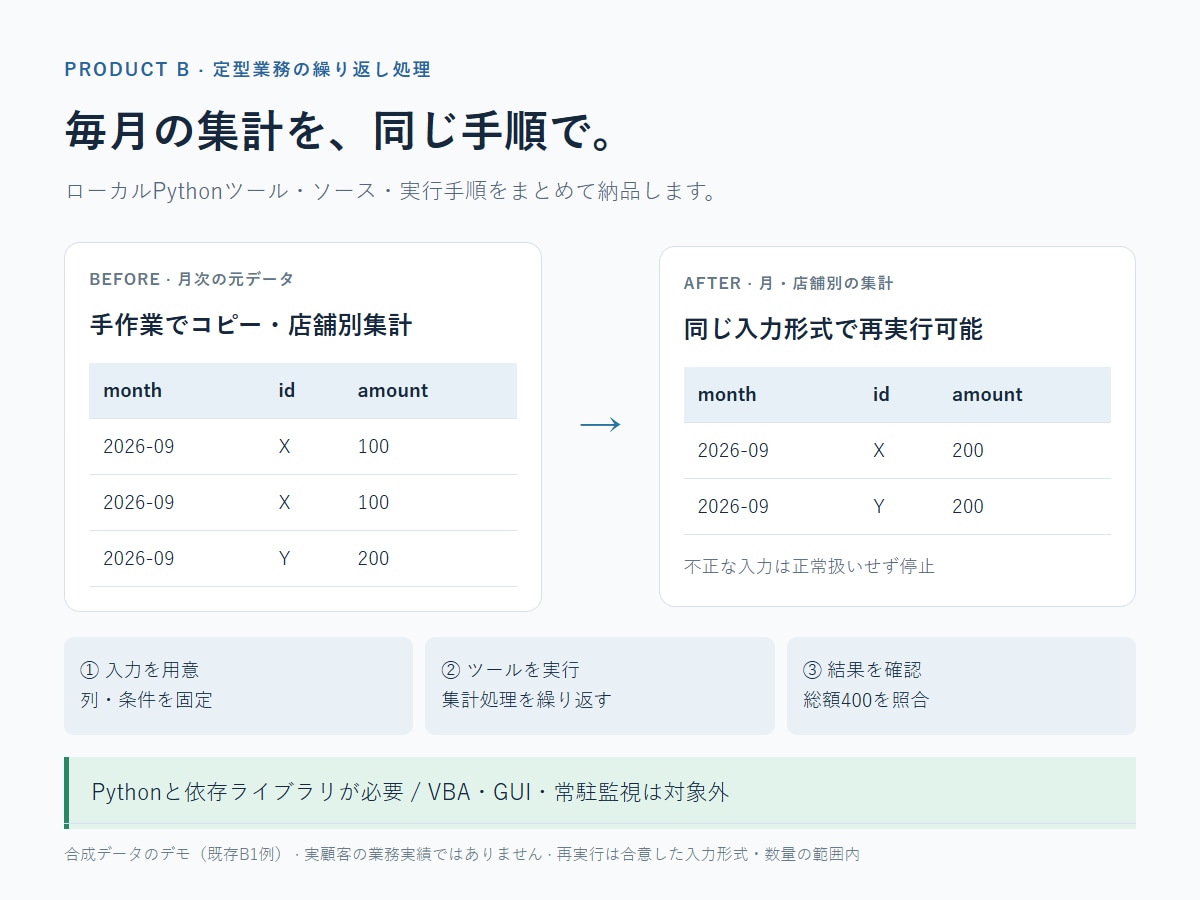Viewport: 1200px width, 900px height.
Task: Select amount '200' in AFTER table's X row
Action: click(968, 451)
